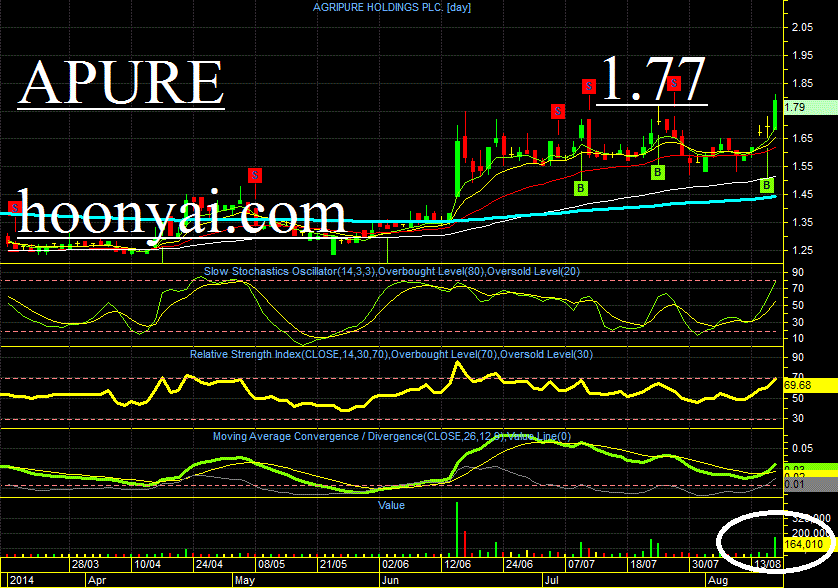
Task: Click the gray 0.01 MACD value tag
Action: (810, 484)
